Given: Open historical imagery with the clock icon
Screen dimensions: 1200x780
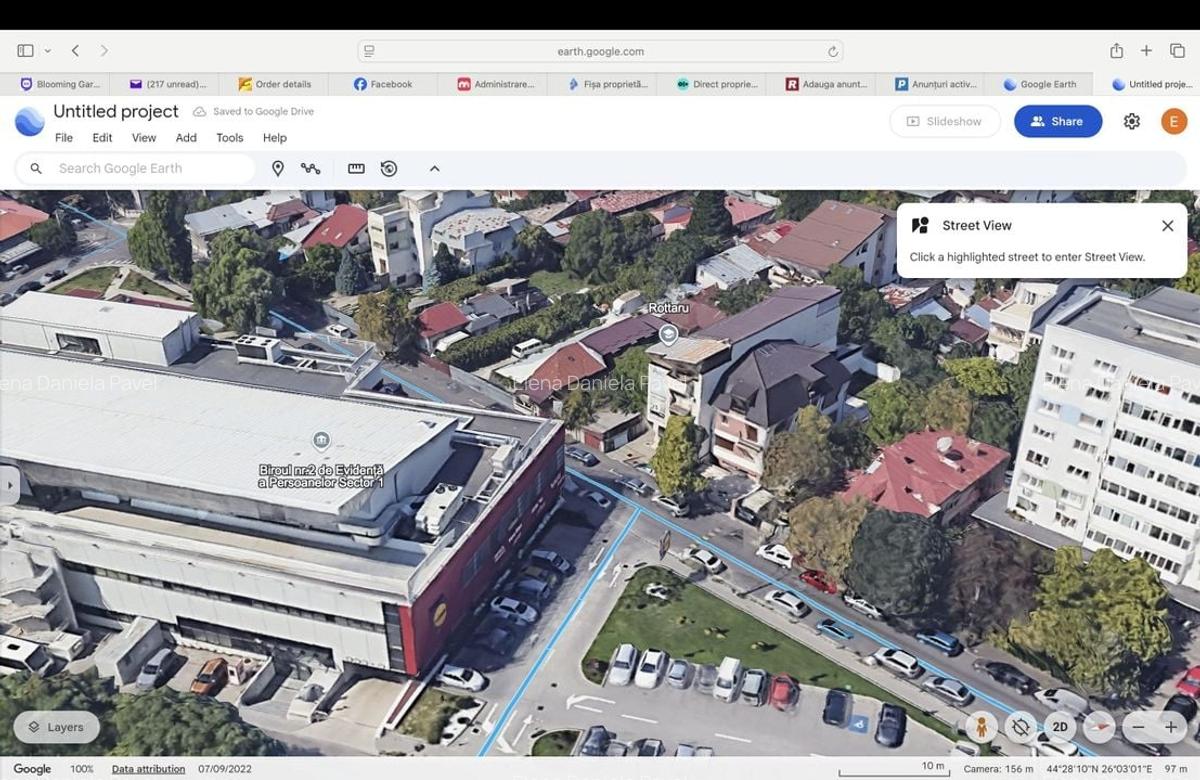Looking at the screenshot, I should pyautogui.click(x=389, y=168).
